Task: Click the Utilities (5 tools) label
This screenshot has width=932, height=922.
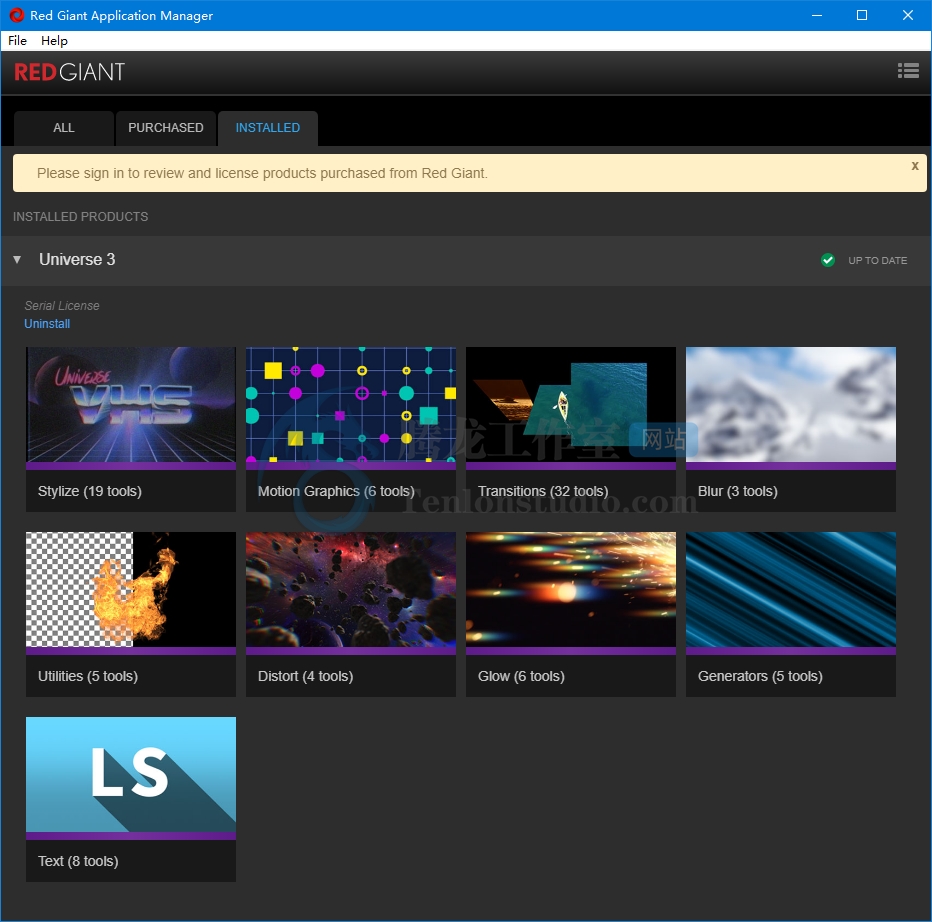Action: [x=88, y=676]
